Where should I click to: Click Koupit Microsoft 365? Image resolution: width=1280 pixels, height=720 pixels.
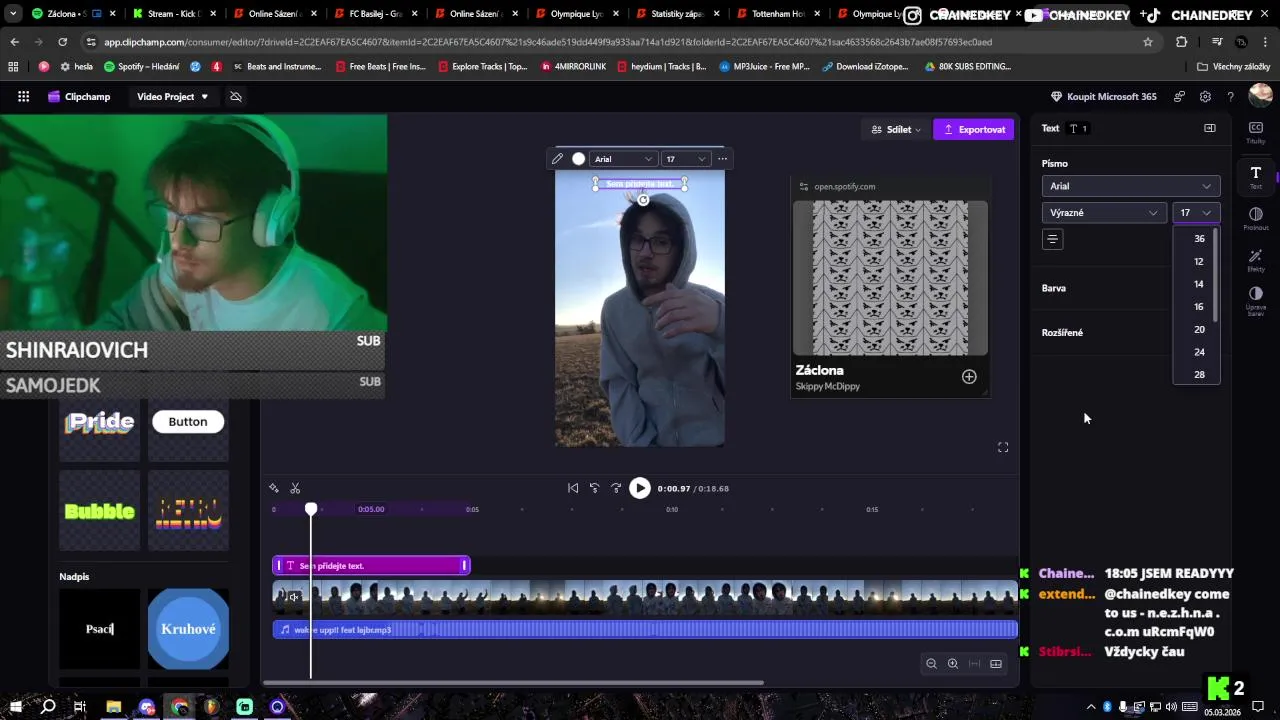(x=1103, y=97)
